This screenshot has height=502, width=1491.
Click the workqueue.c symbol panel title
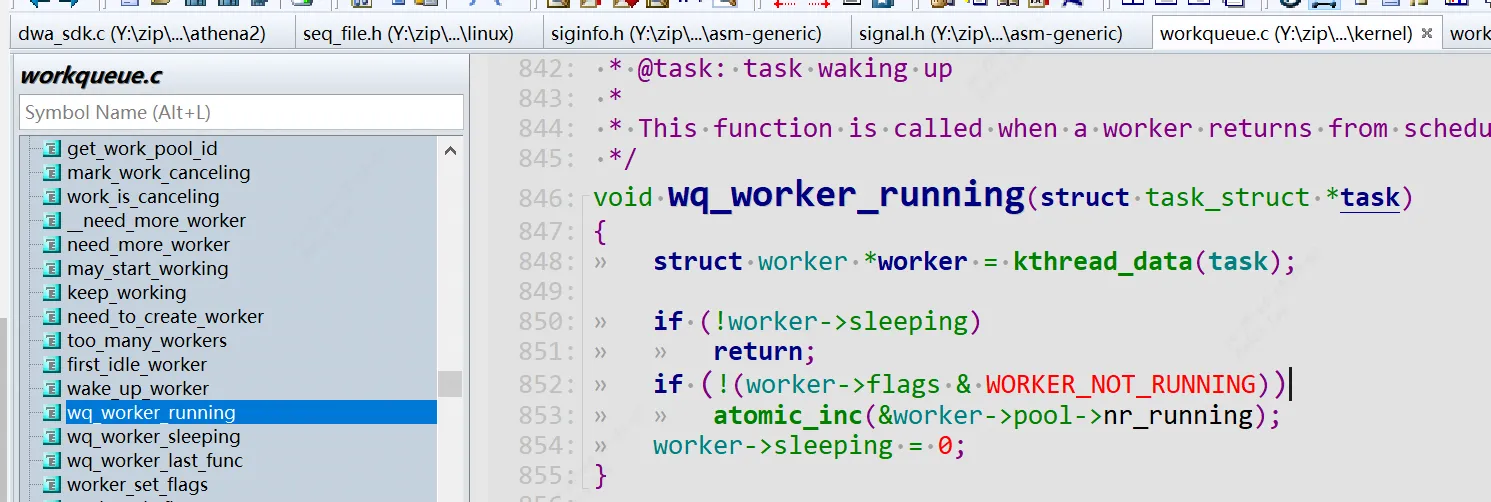(x=91, y=76)
